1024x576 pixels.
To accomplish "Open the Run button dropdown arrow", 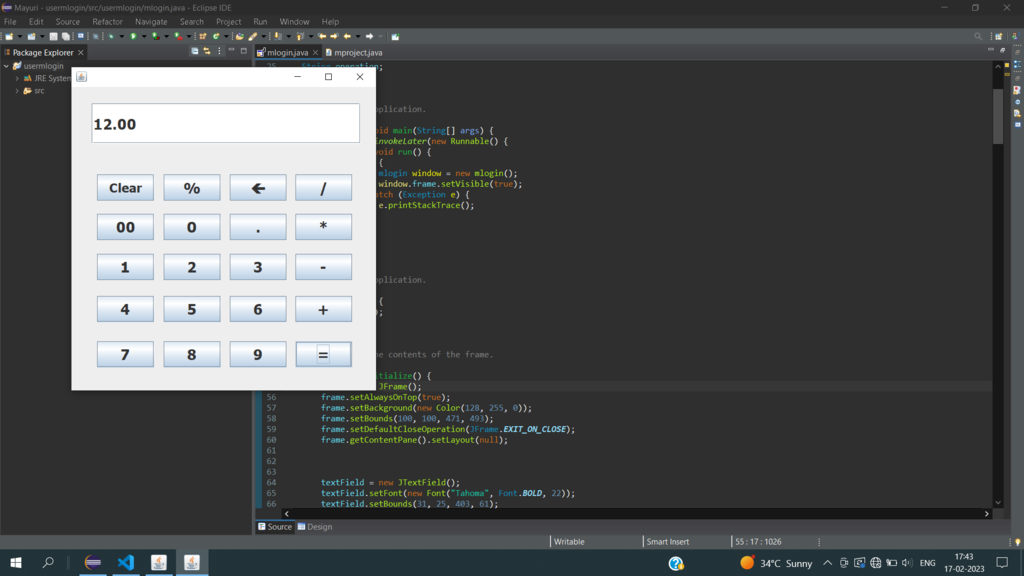I will pos(142,36).
